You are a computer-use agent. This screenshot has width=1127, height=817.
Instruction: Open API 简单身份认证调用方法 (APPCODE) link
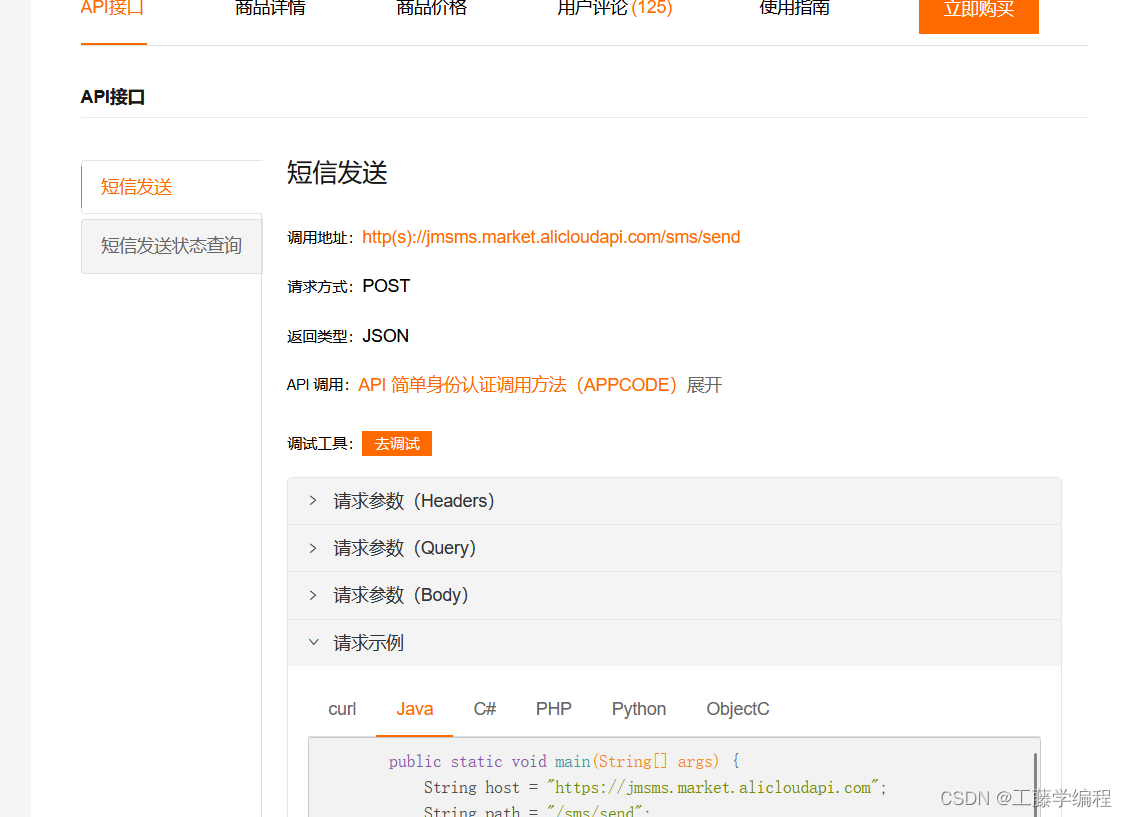[x=518, y=385]
